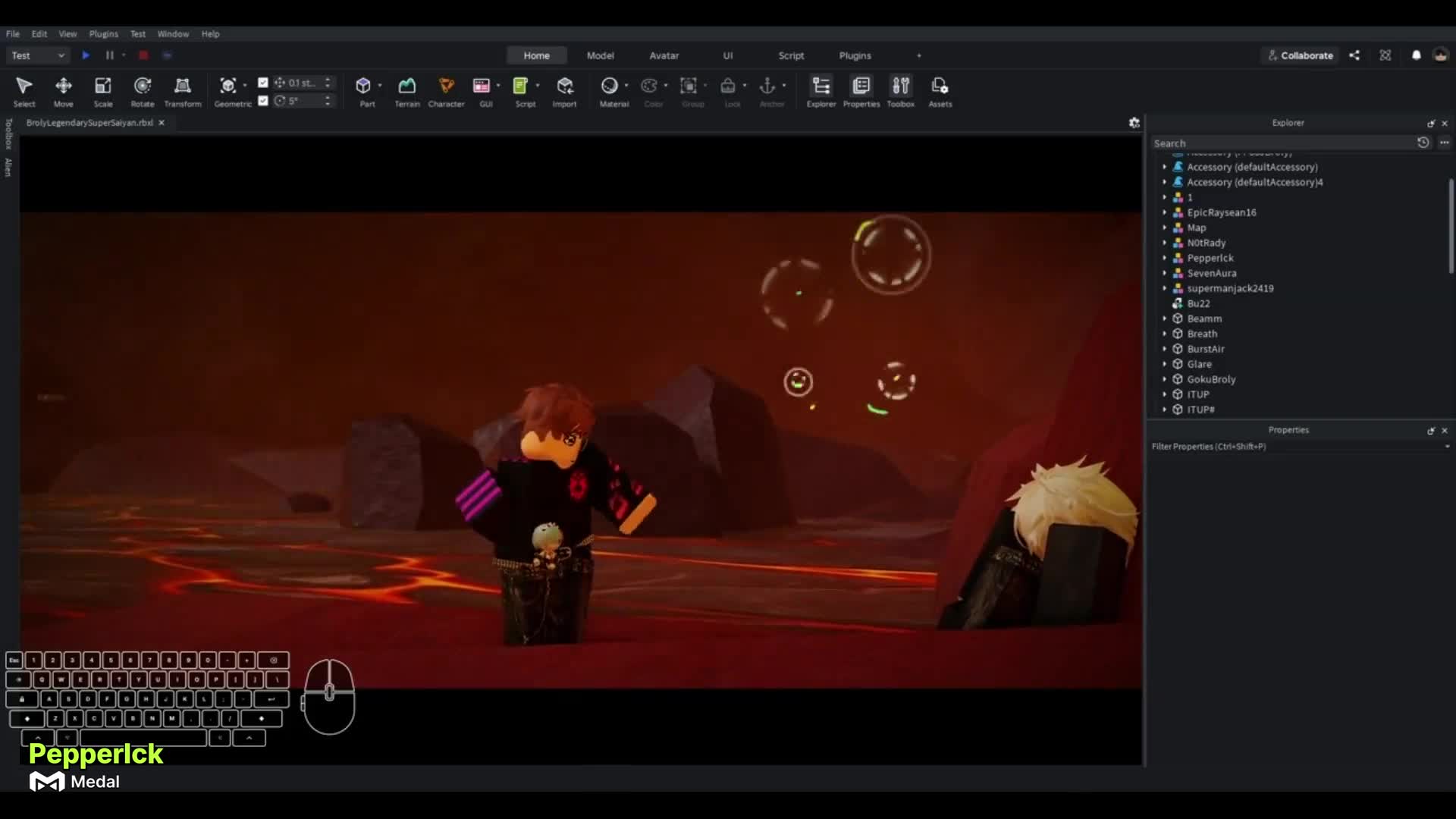The image size is (1456, 819).
Task: Open the File menu
Action: pyautogui.click(x=13, y=34)
